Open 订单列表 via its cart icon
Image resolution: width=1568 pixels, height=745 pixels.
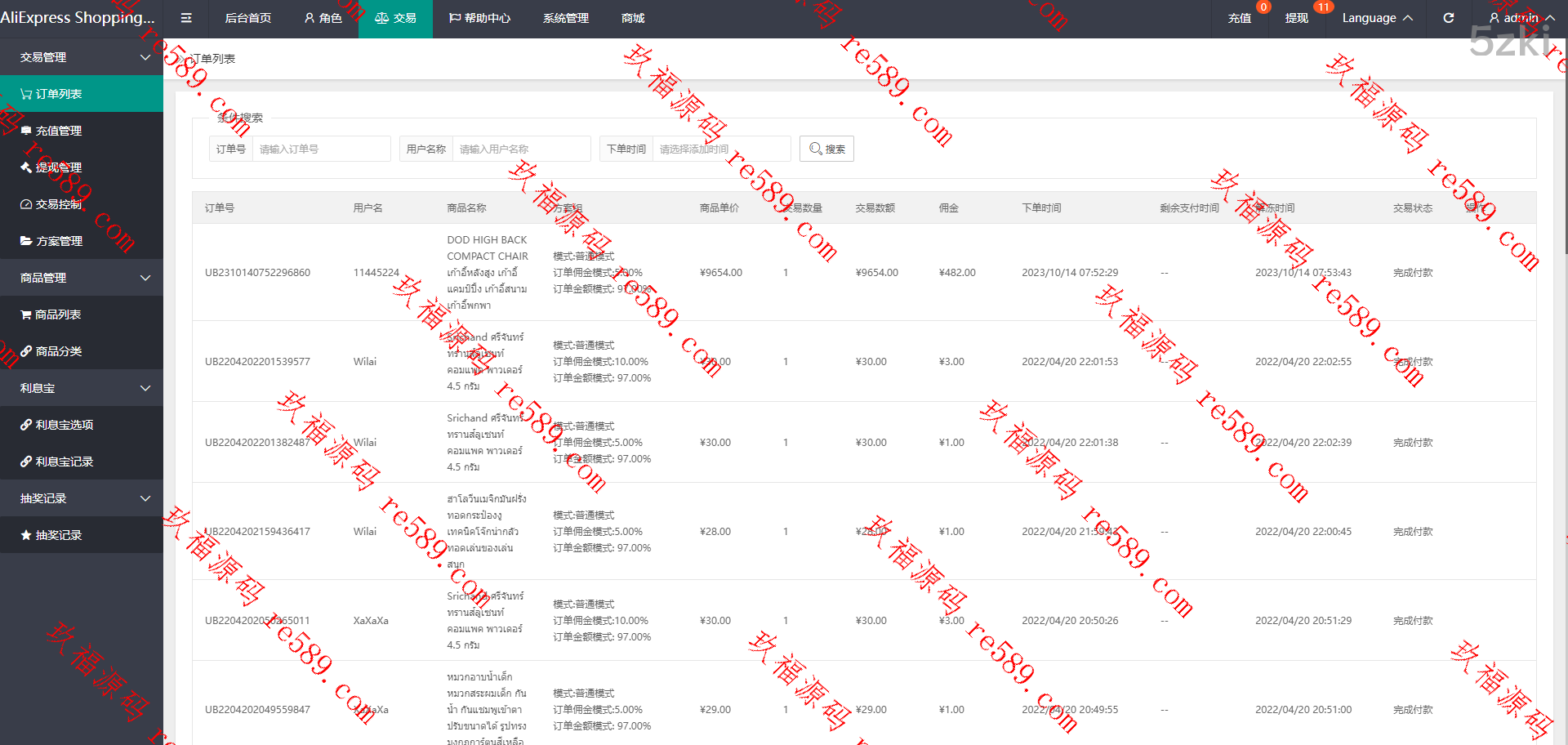pyautogui.click(x=26, y=94)
